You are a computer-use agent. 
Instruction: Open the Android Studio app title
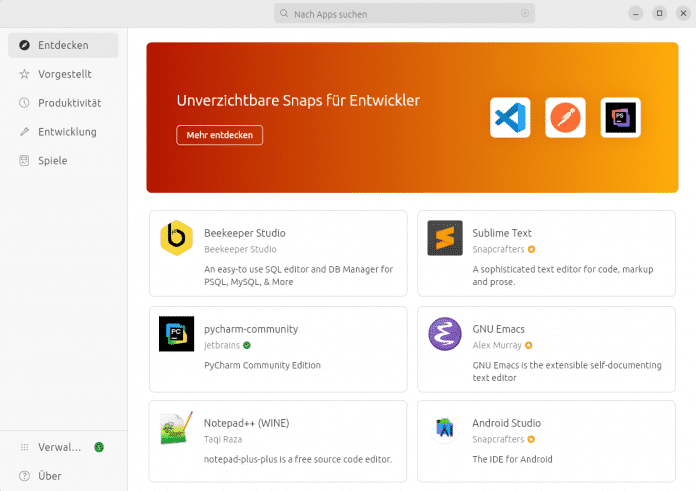point(506,423)
